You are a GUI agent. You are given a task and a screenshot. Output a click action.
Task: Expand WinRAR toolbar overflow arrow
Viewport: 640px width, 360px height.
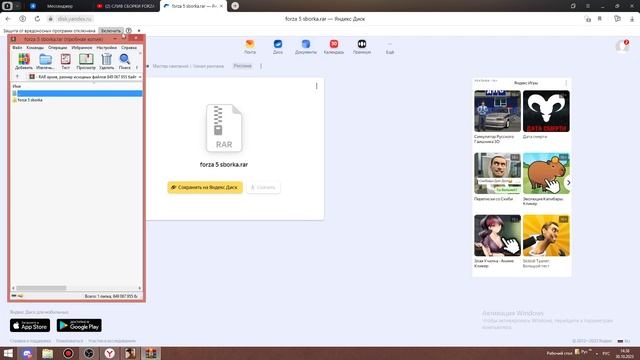tap(137, 67)
